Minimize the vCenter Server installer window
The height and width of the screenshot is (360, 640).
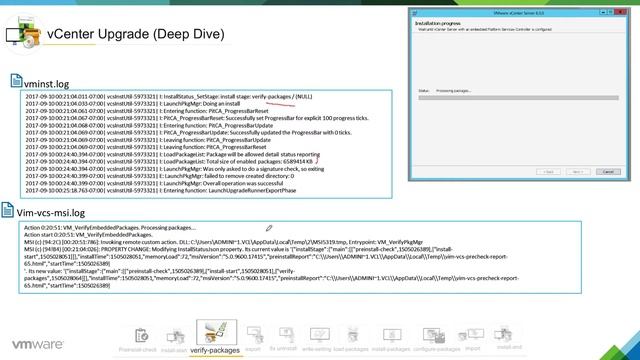[603, 13]
